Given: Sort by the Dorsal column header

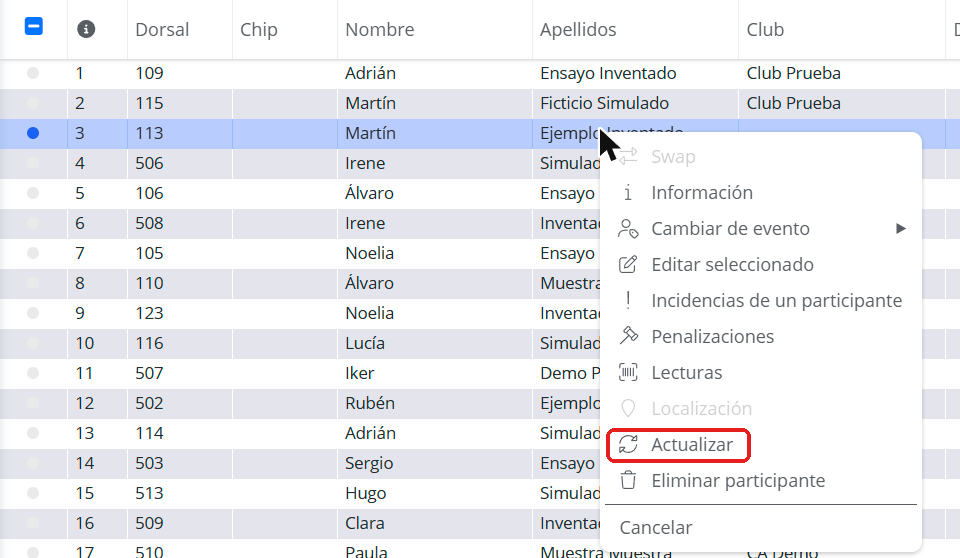Looking at the screenshot, I should click(162, 29).
